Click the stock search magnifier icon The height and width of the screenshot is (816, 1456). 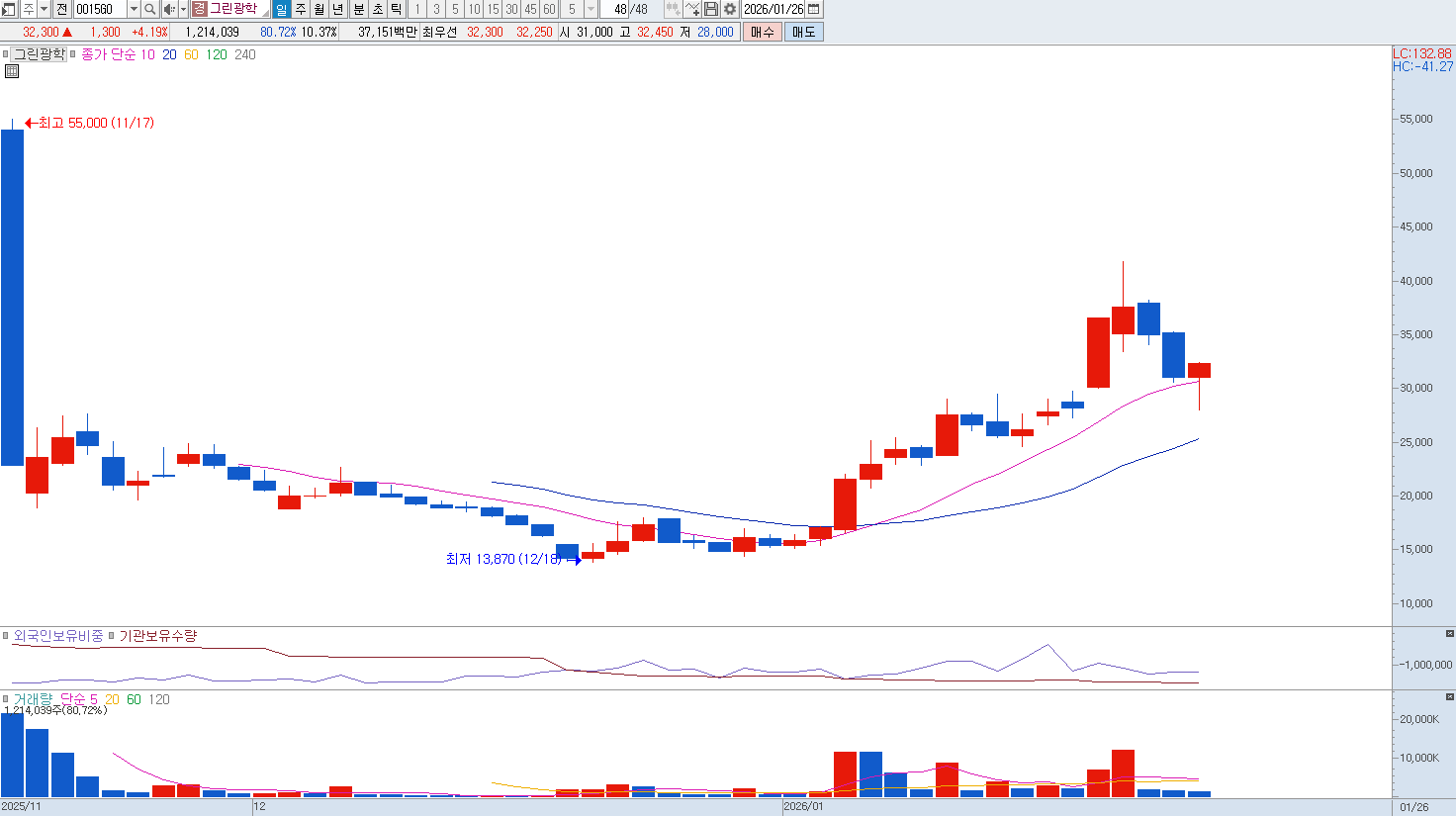pos(149,9)
